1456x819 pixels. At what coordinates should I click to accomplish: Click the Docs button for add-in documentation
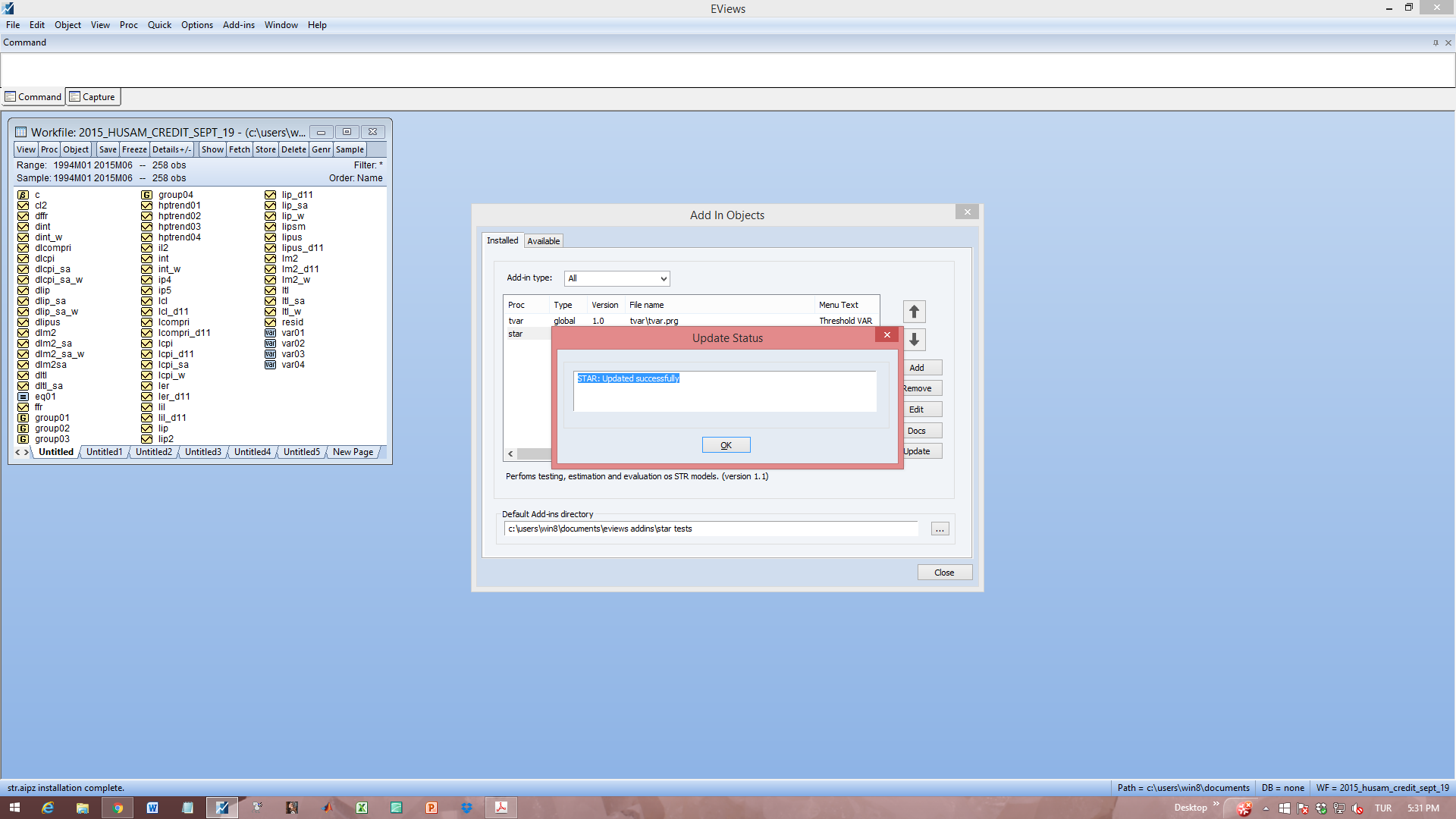916,429
